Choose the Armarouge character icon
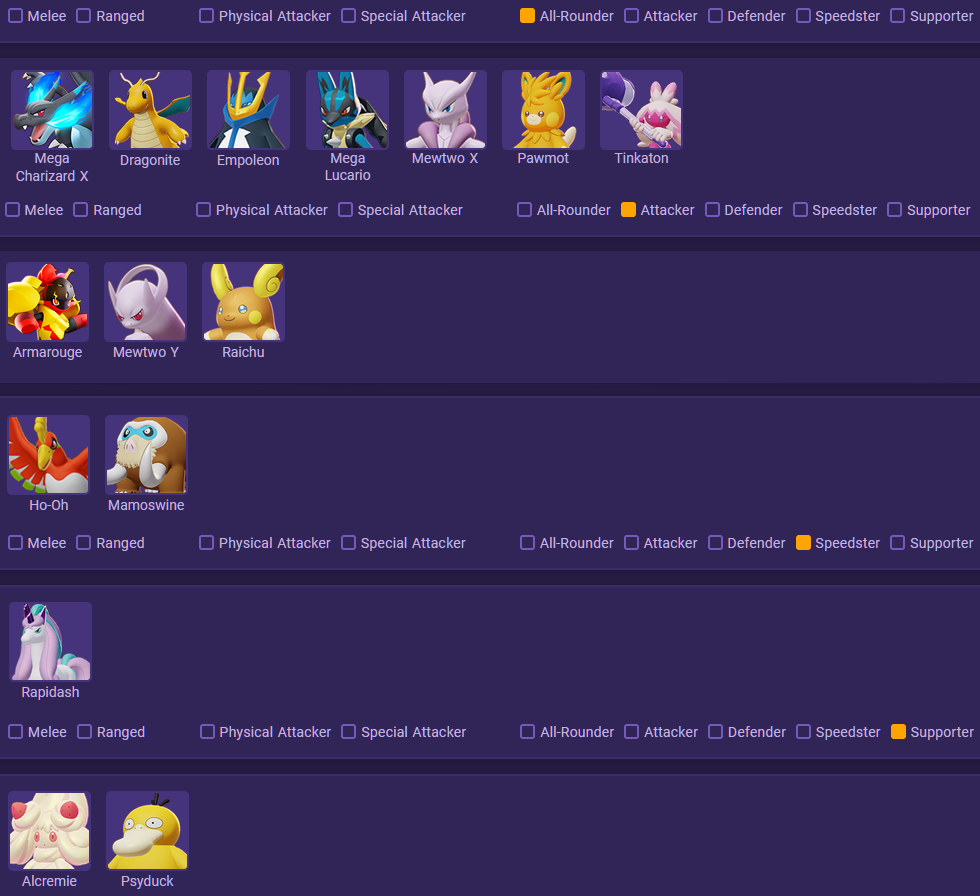 pos(48,302)
